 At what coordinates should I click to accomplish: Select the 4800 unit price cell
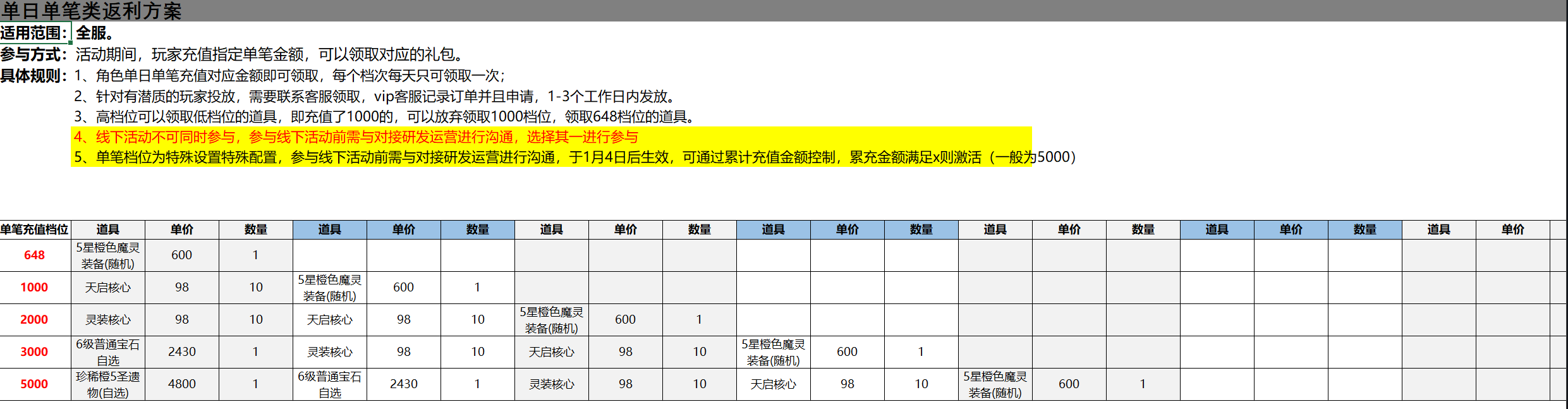[x=182, y=384]
